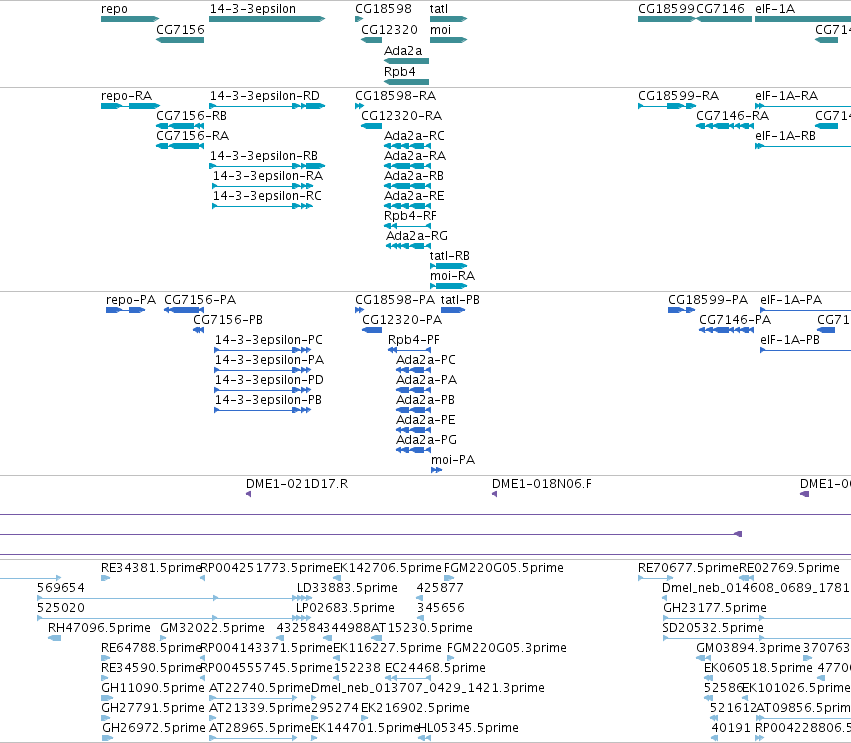
Task: Click transcript label 'CG7156-RB'
Action: pyautogui.click(x=192, y=116)
